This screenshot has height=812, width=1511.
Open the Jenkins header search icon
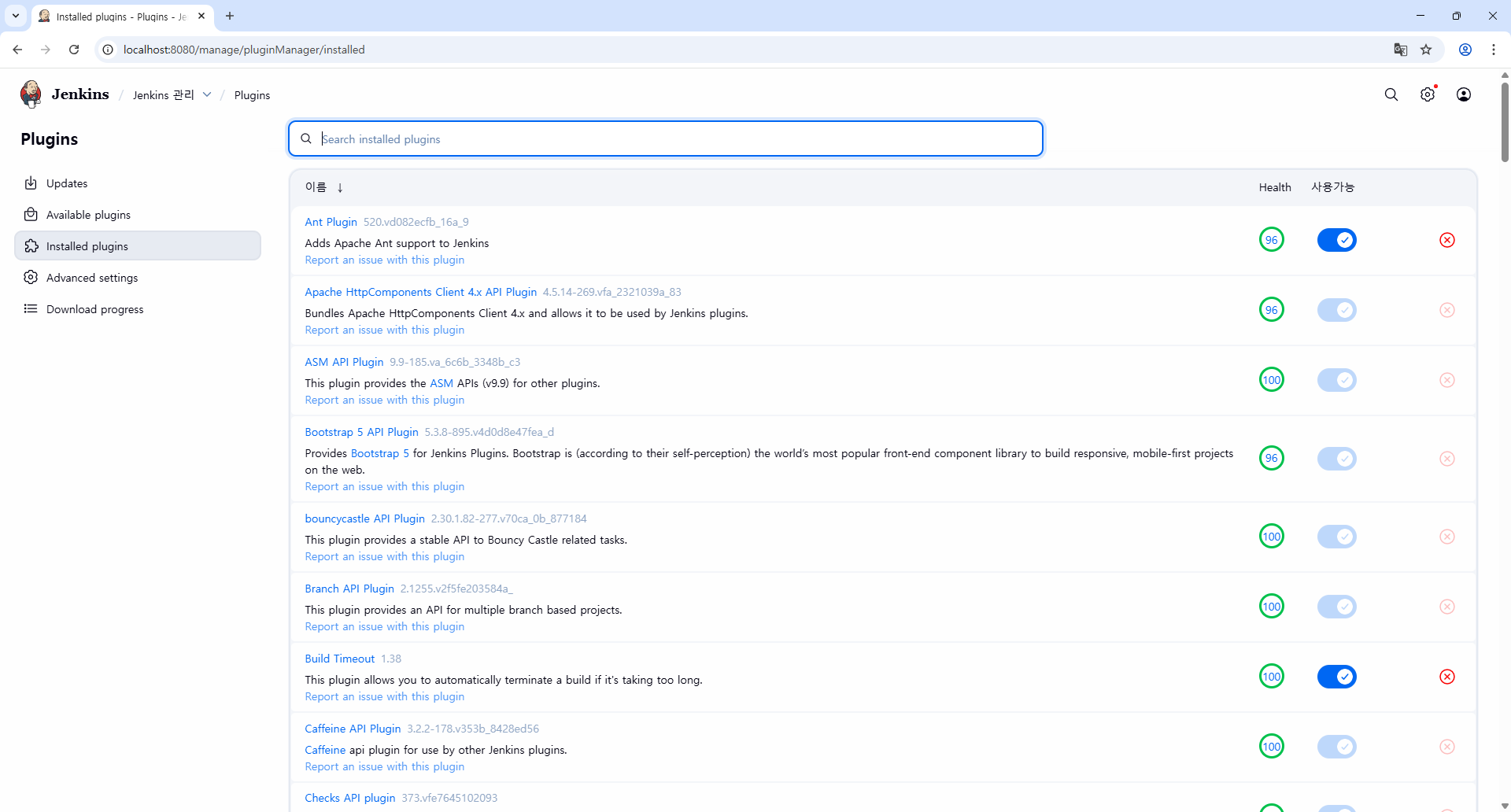1391,94
